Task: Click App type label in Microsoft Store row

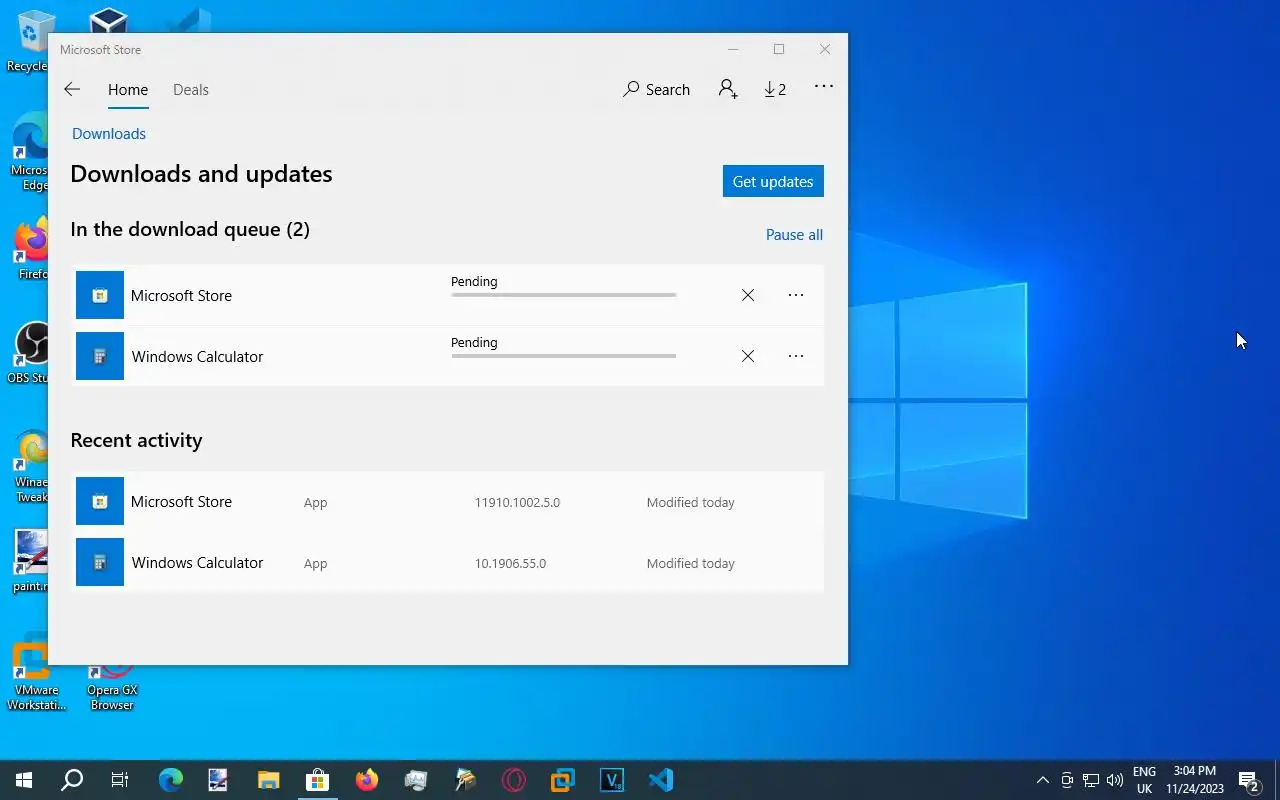Action: click(x=316, y=503)
